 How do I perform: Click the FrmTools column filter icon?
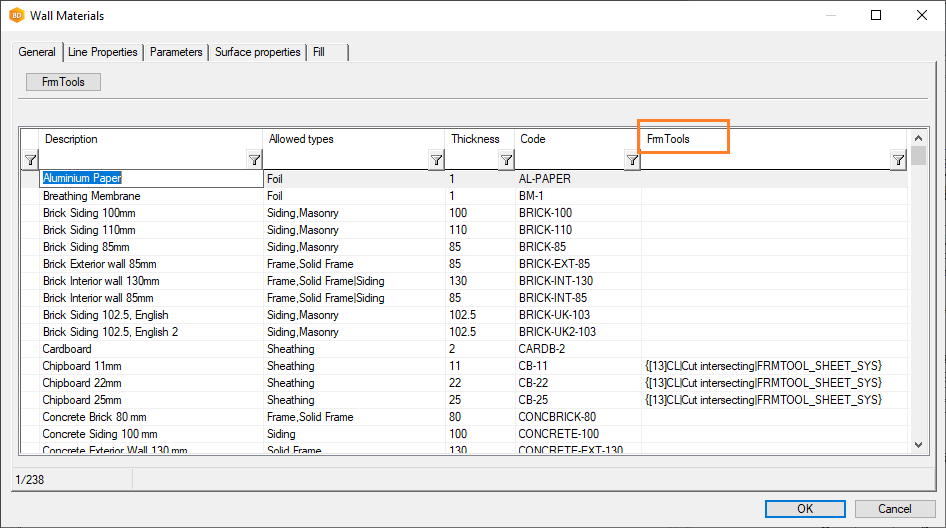pos(898,160)
